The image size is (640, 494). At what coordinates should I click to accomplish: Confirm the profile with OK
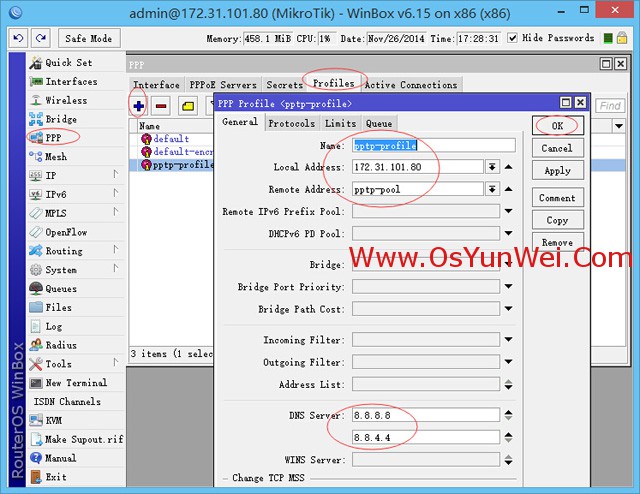click(x=558, y=126)
